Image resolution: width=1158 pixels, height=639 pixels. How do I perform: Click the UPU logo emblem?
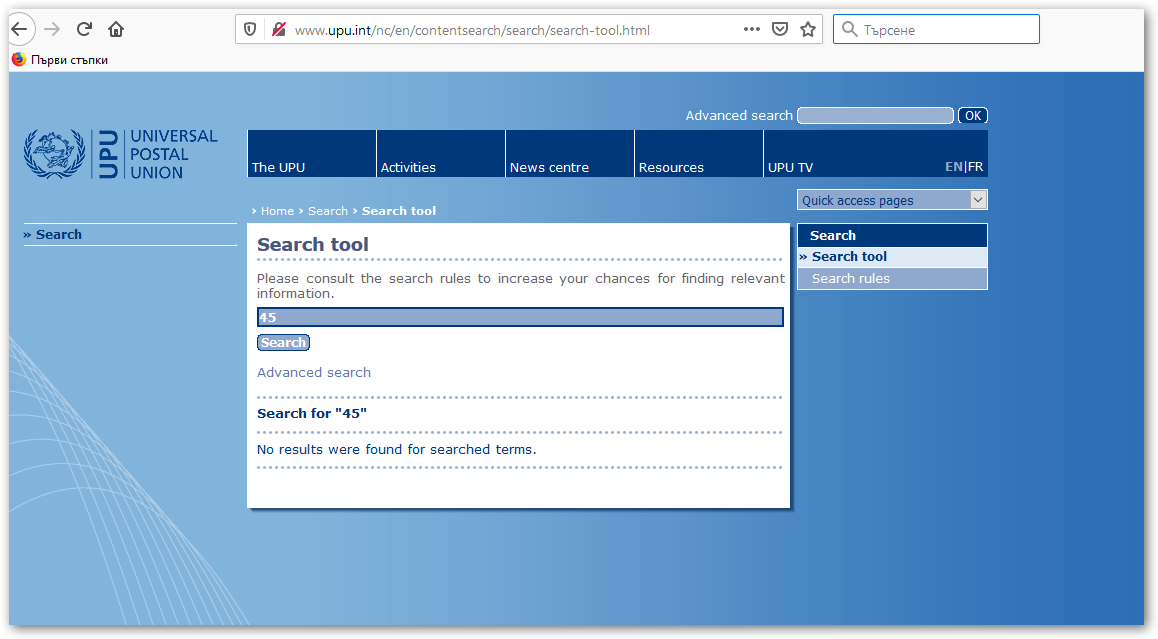(56, 154)
